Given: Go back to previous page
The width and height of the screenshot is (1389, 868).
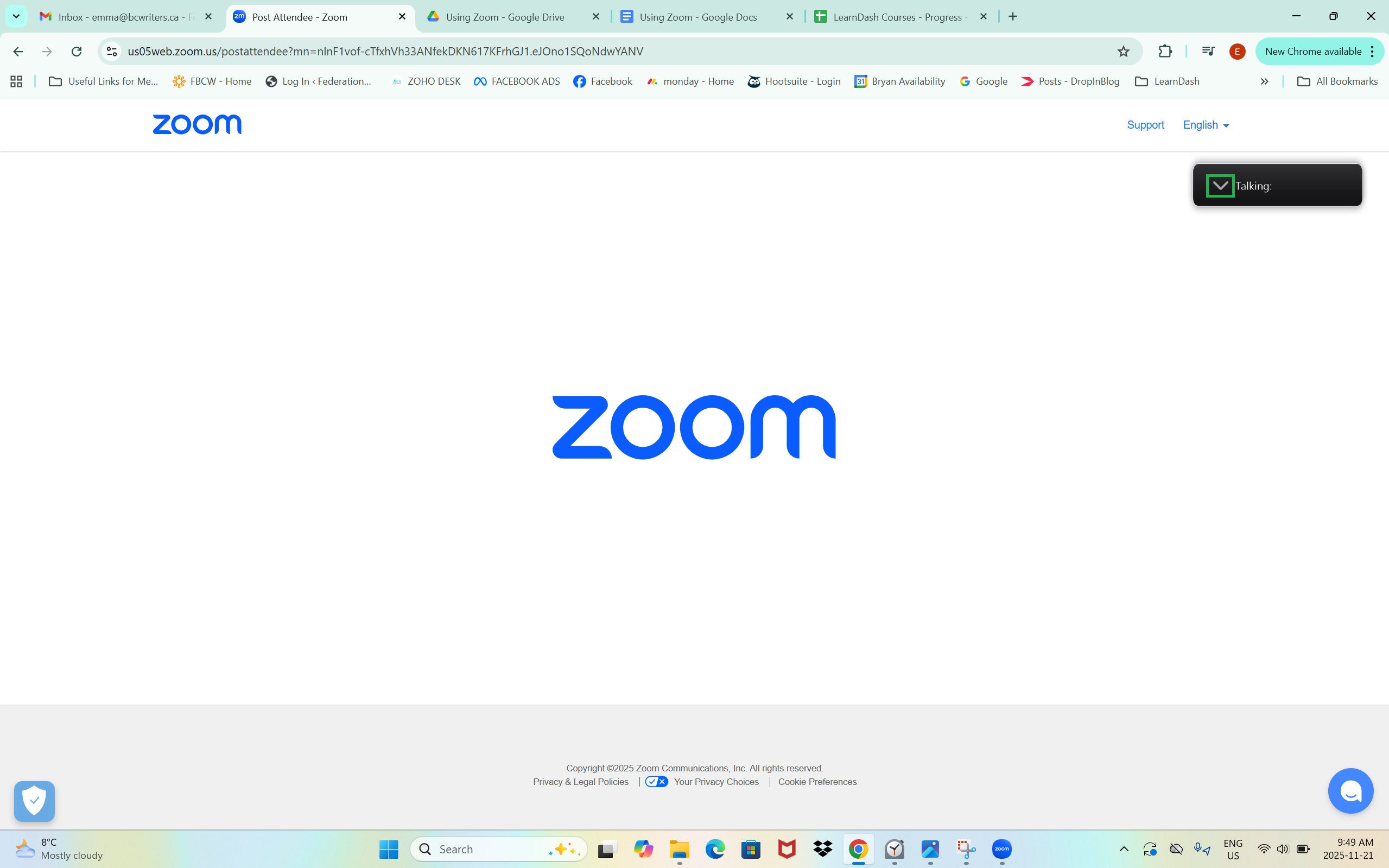Looking at the screenshot, I should pyautogui.click(x=18, y=52).
